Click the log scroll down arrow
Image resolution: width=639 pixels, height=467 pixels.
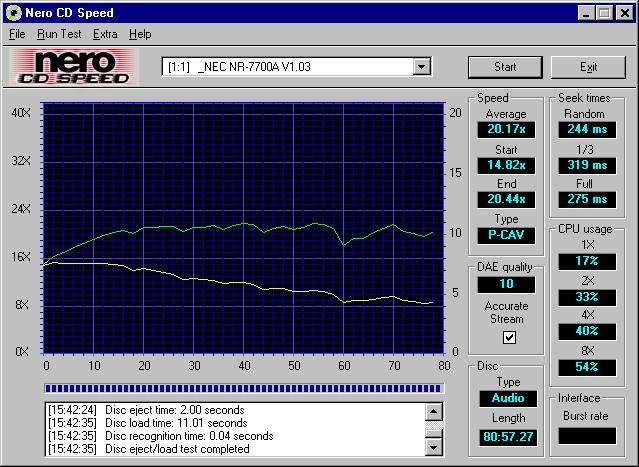click(434, 447)
